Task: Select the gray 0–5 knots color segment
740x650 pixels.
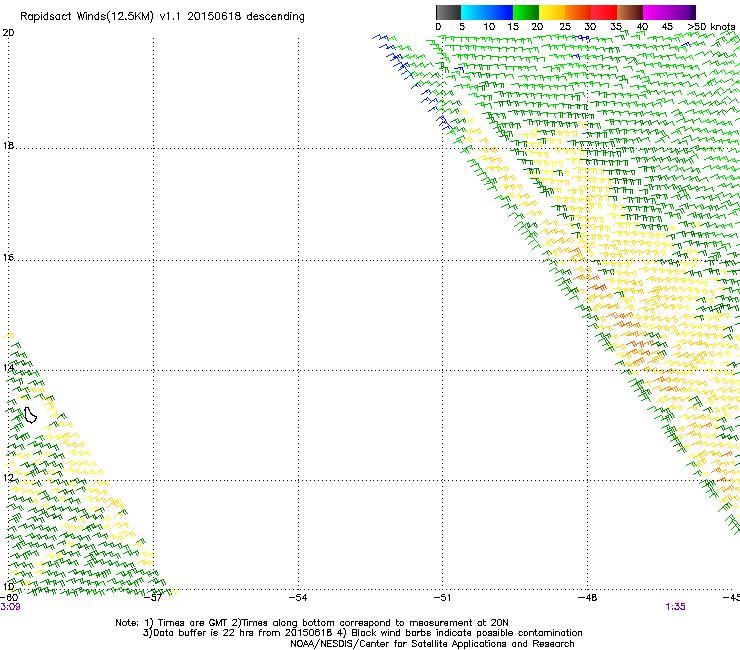Action: (x=448, y=12)
